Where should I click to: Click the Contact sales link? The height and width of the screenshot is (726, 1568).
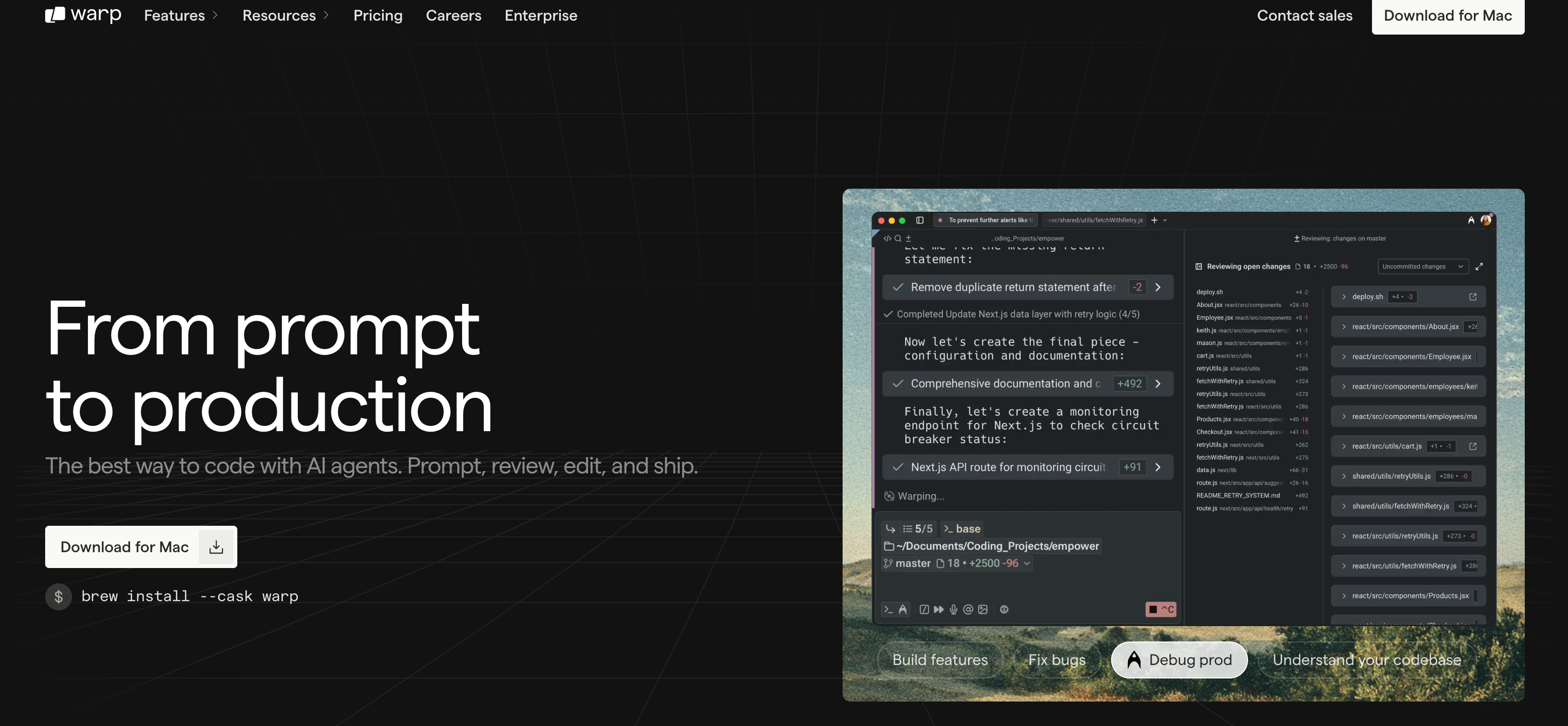[x=1304, y=15]
